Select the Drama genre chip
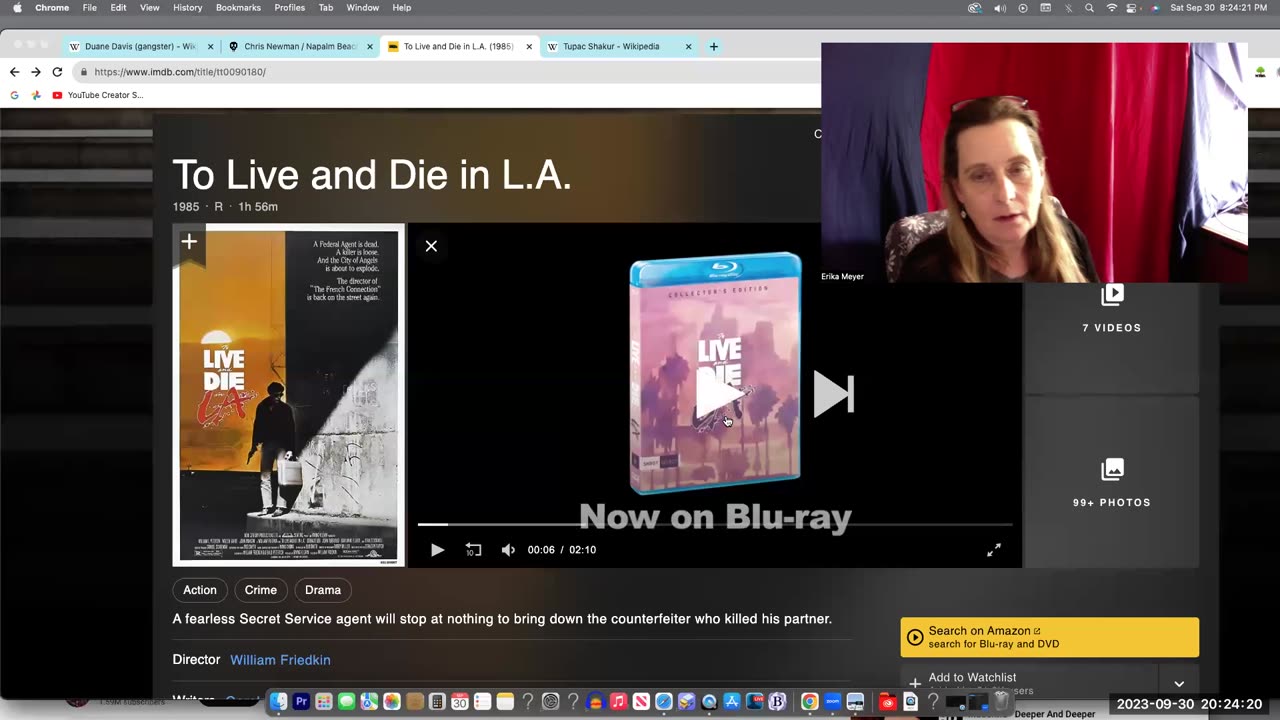Image resolution: width=1280 pixels, height=720 pixels. [323, 590]
